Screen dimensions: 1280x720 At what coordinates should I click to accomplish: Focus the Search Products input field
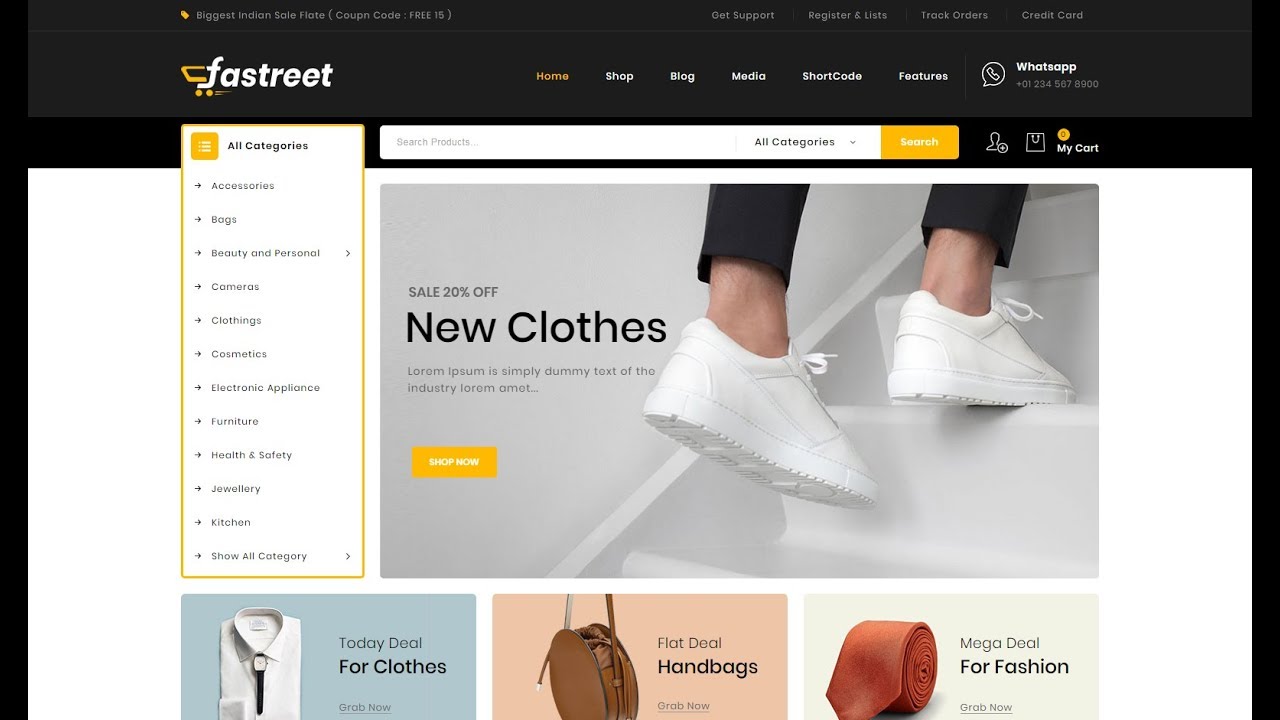[x=558, y=142]
